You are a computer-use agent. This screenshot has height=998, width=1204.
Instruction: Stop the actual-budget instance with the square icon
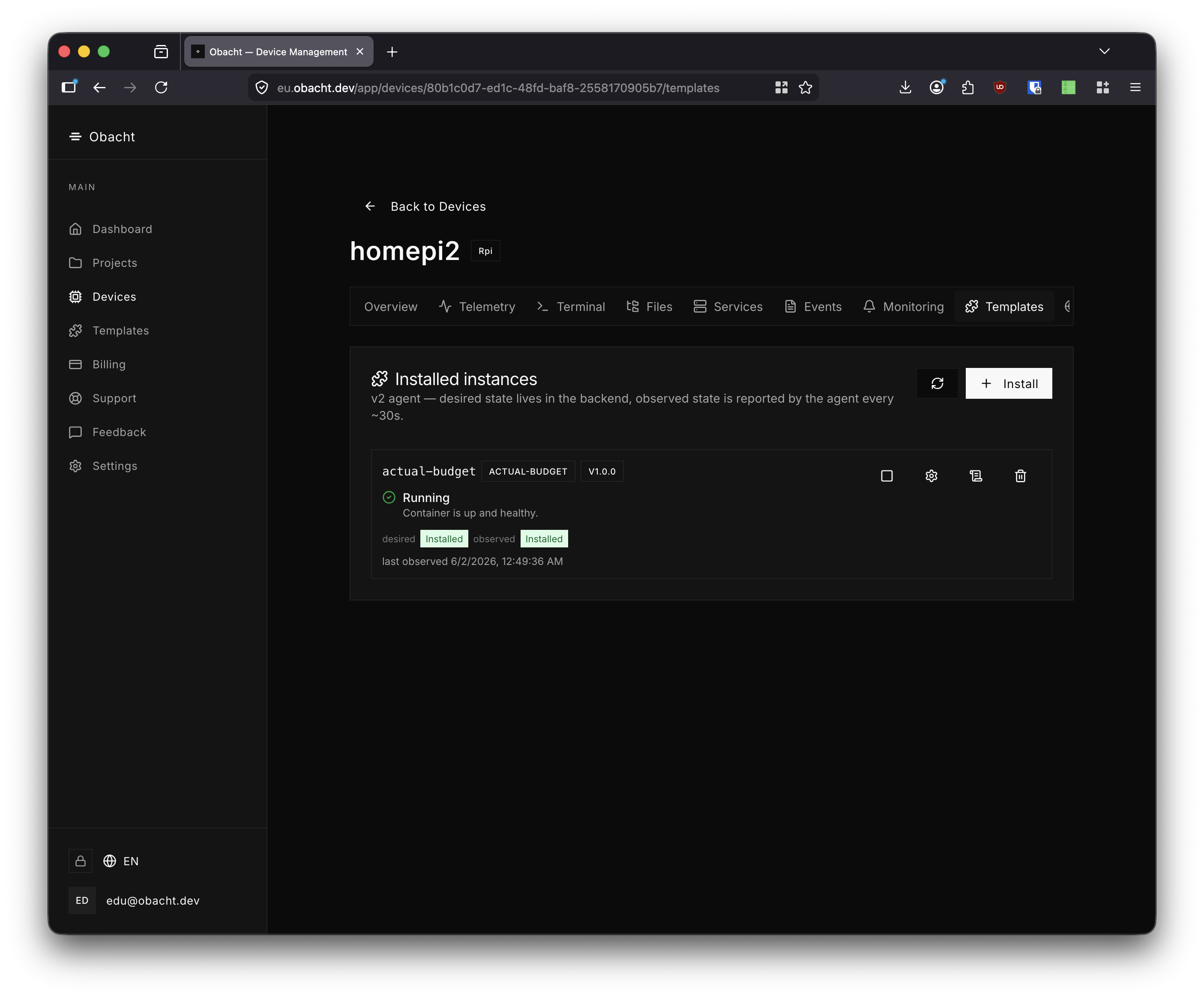887,476
